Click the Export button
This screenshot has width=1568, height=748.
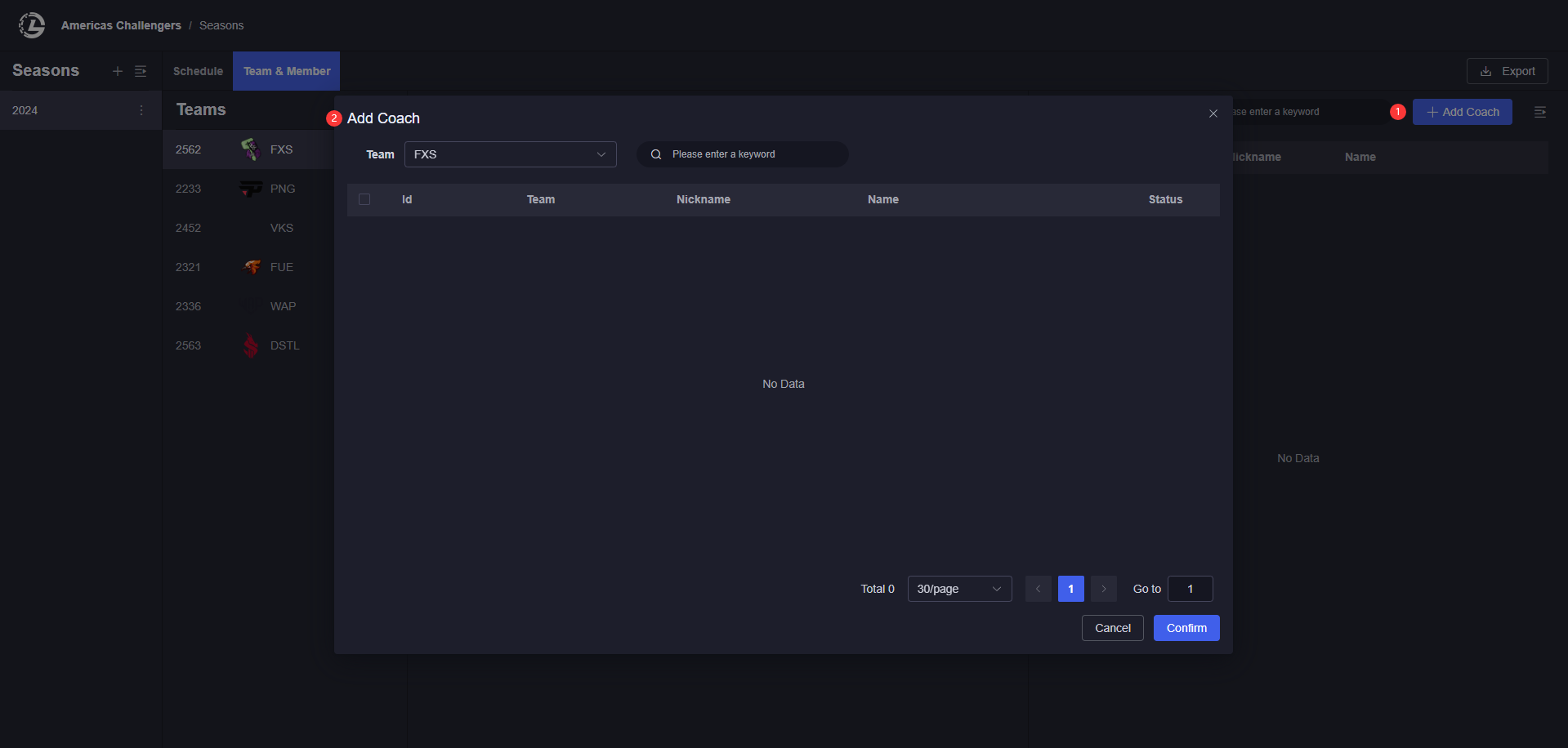[1507, 71]
